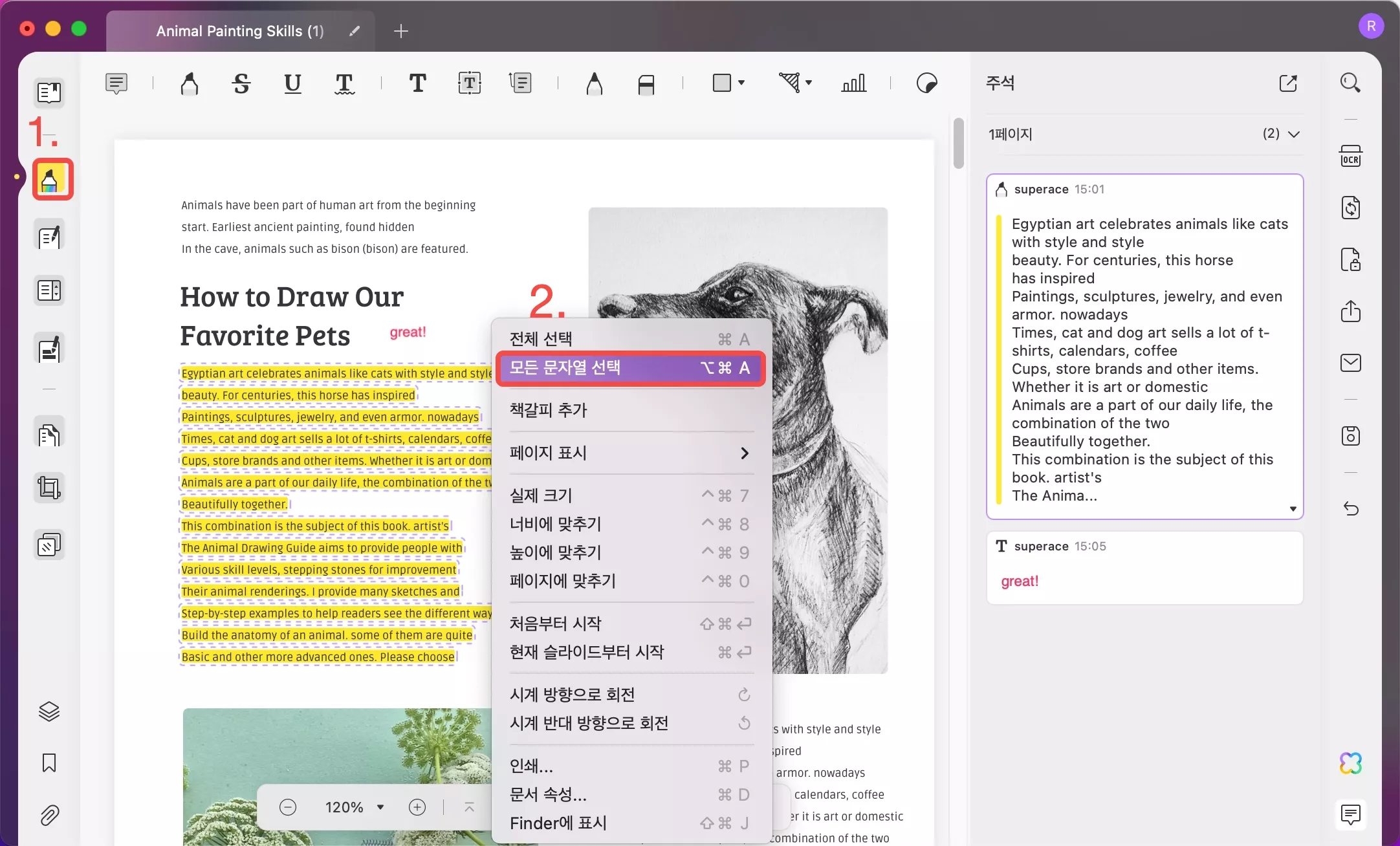
Task: Open the user avatar R profile
Action: pos(1371,27)
